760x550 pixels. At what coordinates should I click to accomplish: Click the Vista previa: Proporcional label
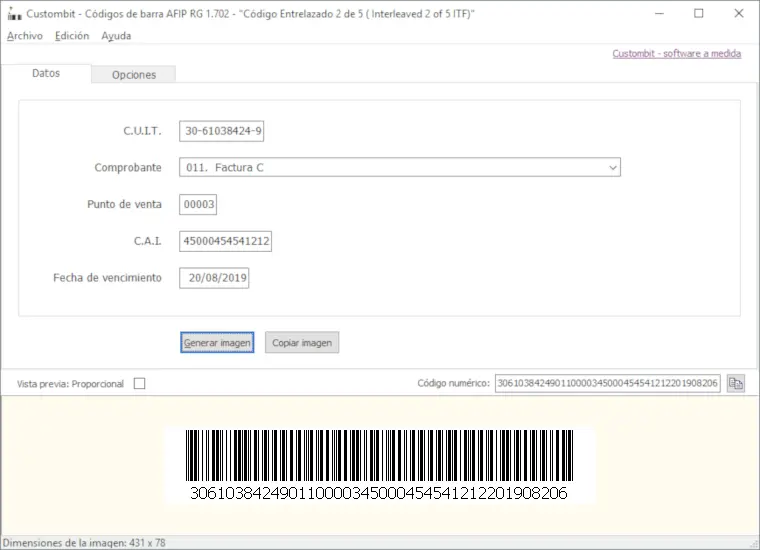pyautogui.click(x=70, y=384)
